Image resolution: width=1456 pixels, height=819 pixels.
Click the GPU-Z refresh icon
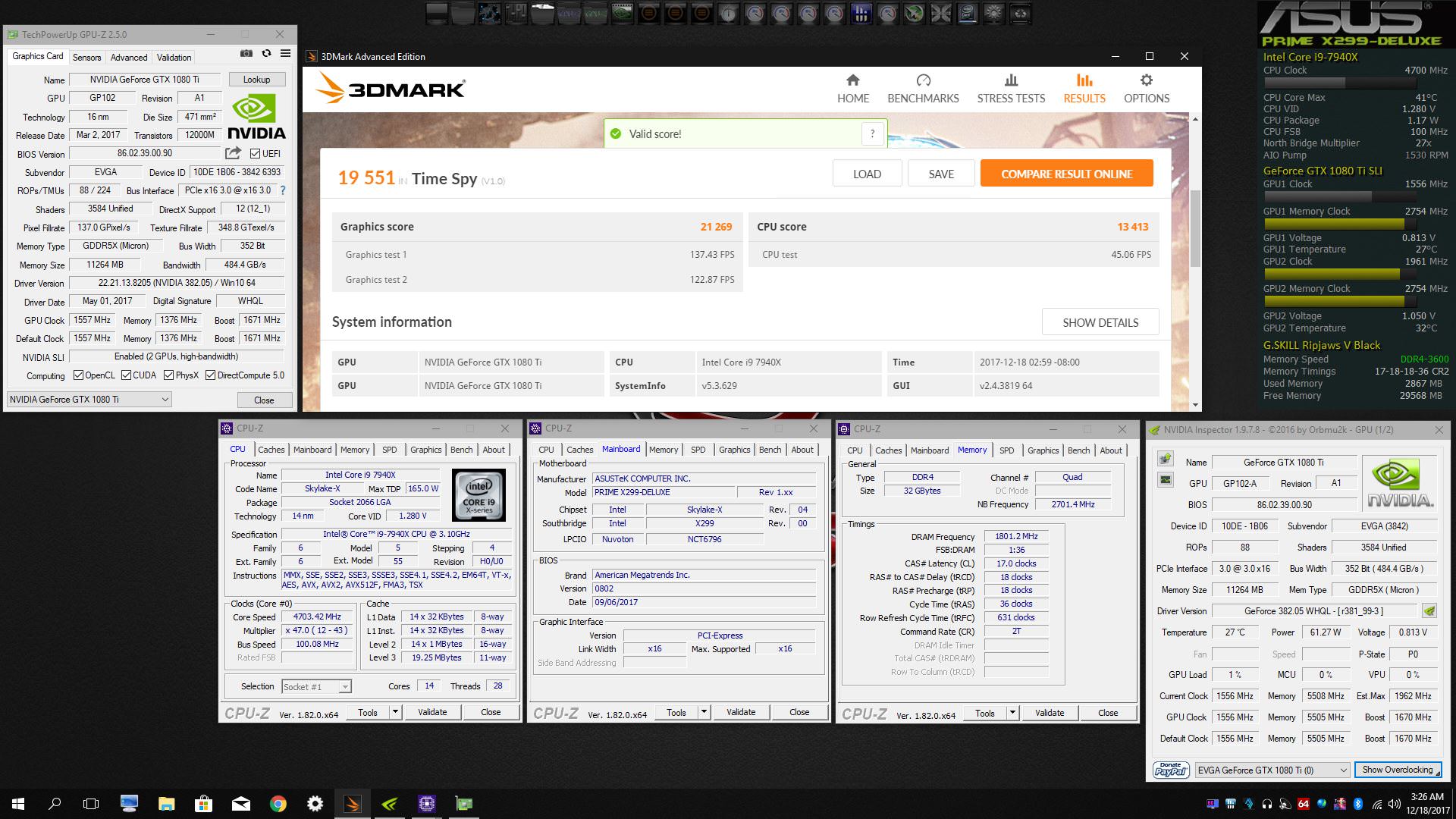tap(266, 53)
